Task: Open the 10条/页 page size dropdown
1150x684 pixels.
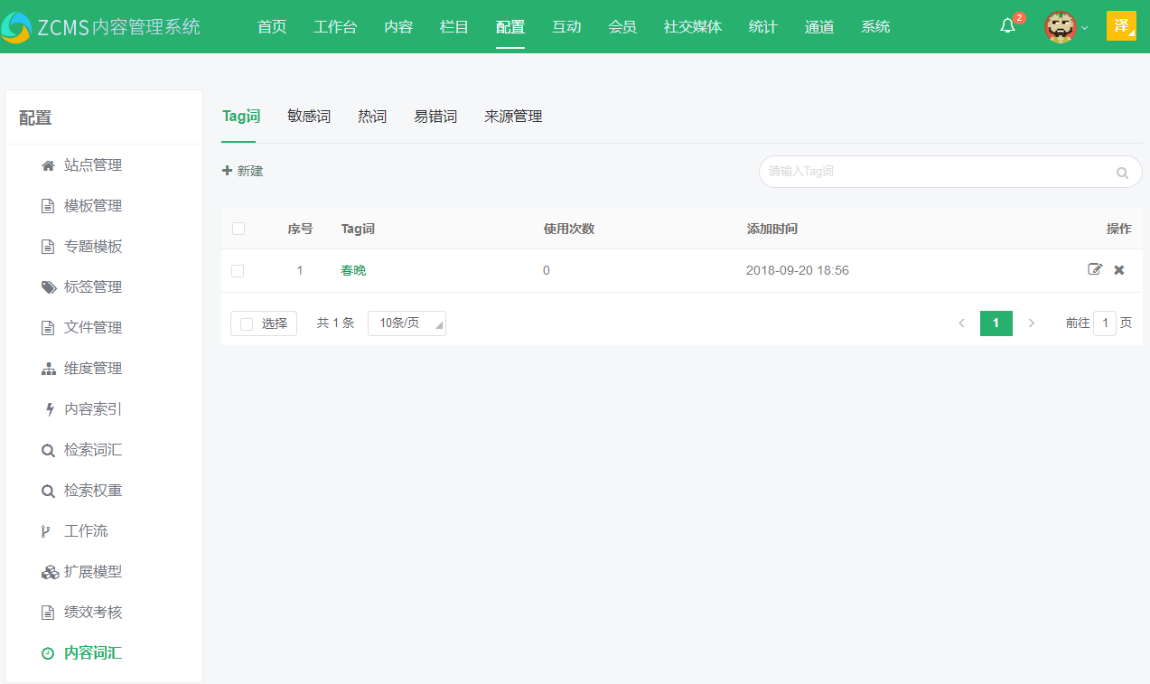Action: coord(406,322)
